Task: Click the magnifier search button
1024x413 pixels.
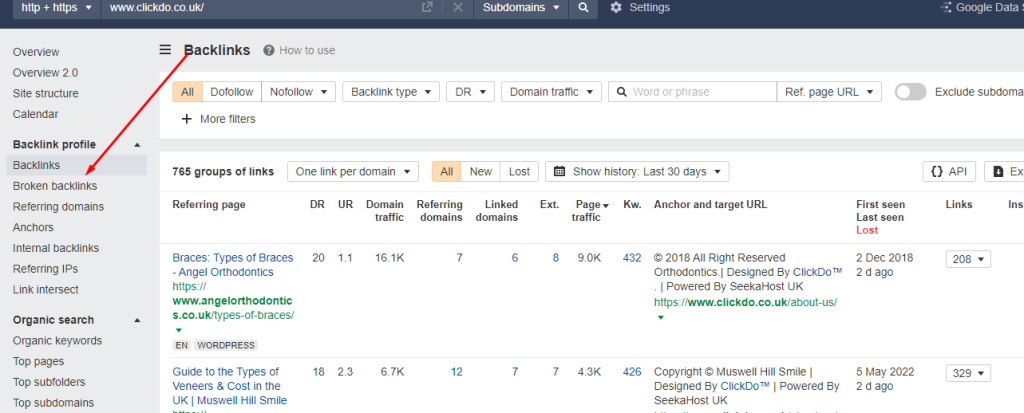Action: point(583,8)
